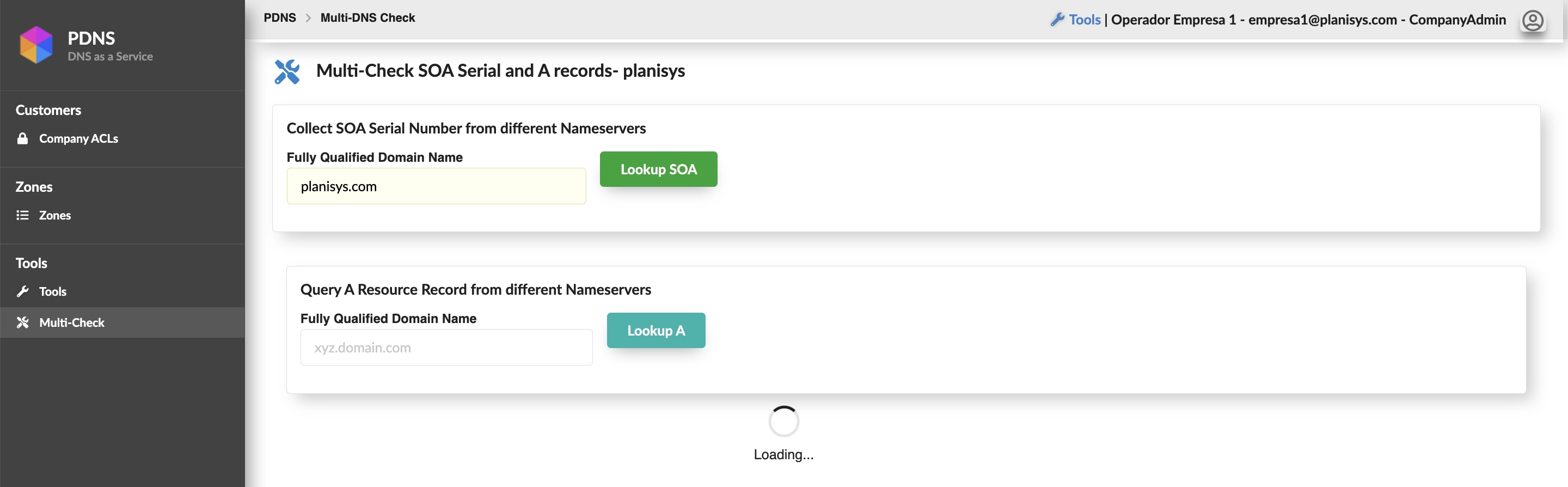1568x487 pixels.
Task: Click the xyz.domain.com A record input
Action: coord(446,348)
